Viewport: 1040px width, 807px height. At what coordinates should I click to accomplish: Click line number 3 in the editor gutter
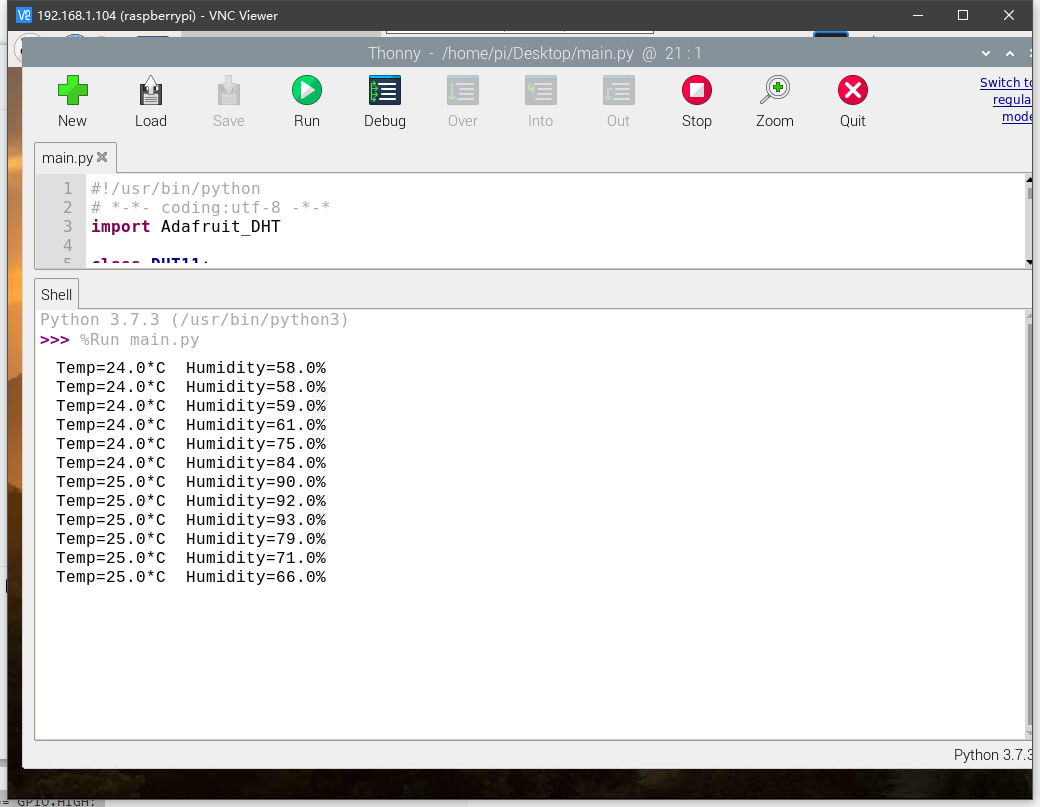[x=68, y=227]
